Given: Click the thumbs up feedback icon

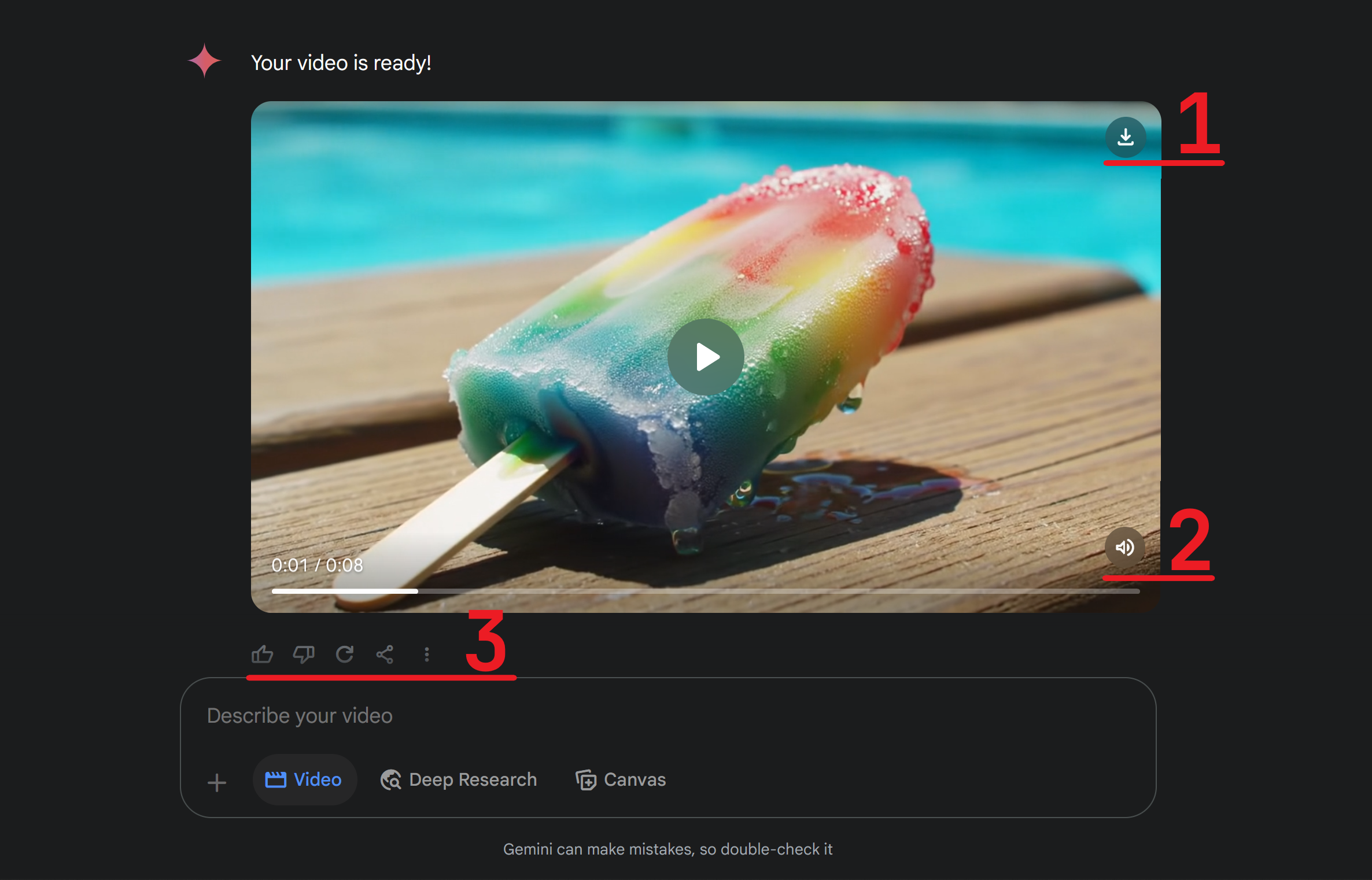Looking at the screenshot, I should coord(263,654).
